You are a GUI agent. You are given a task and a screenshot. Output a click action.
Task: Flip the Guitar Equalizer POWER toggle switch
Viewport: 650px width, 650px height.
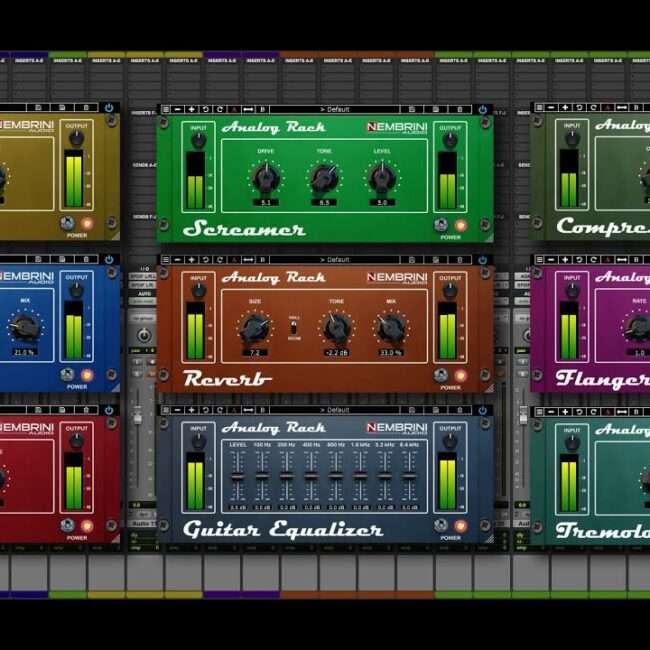441,526
